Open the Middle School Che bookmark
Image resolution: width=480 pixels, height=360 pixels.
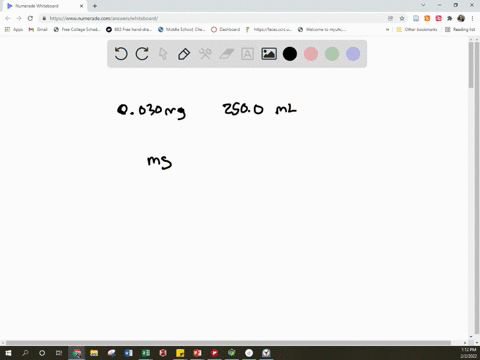coord(182,29)
